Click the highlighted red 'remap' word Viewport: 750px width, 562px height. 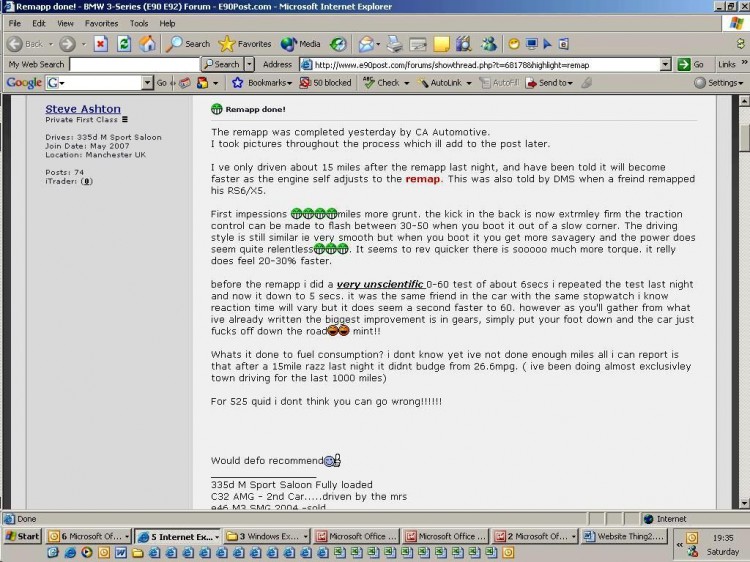coord(422,179)
